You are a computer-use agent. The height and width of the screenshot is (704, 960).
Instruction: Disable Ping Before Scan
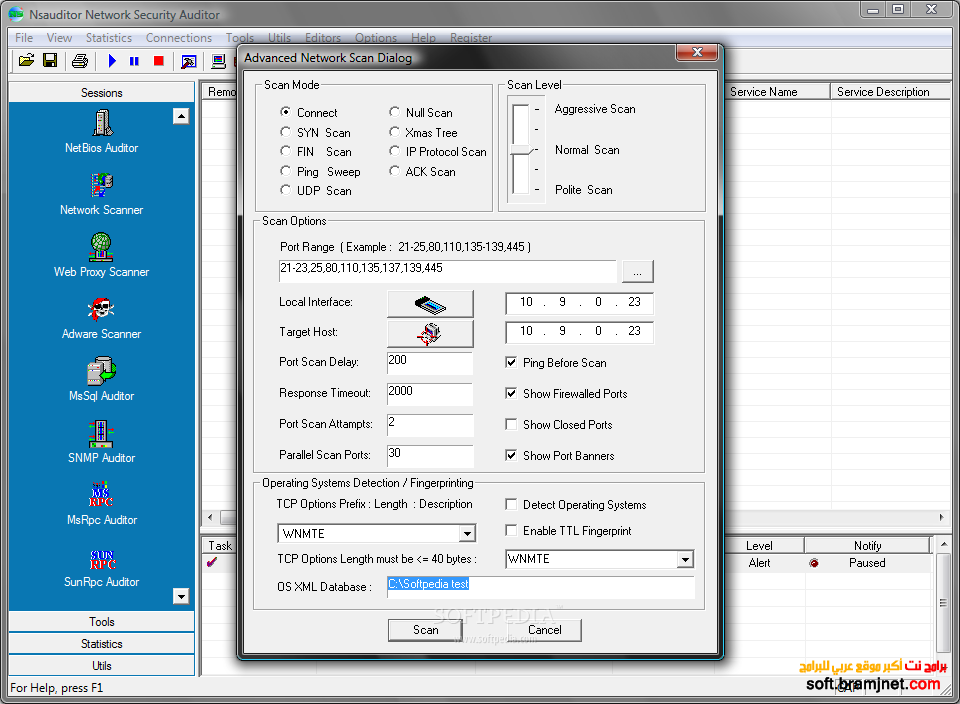[x=511, y=362]
